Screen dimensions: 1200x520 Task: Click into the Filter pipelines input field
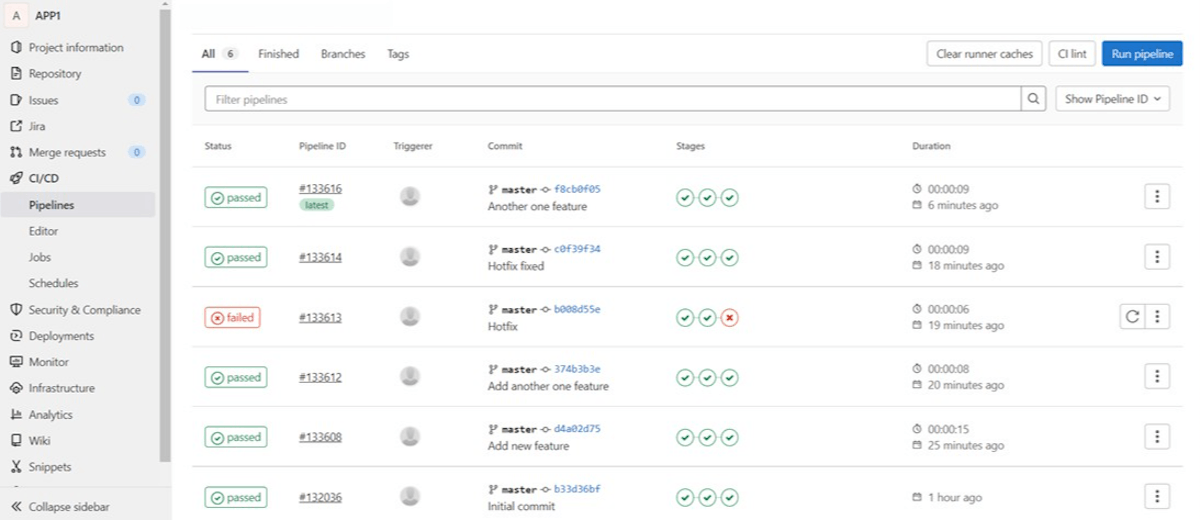610,99
